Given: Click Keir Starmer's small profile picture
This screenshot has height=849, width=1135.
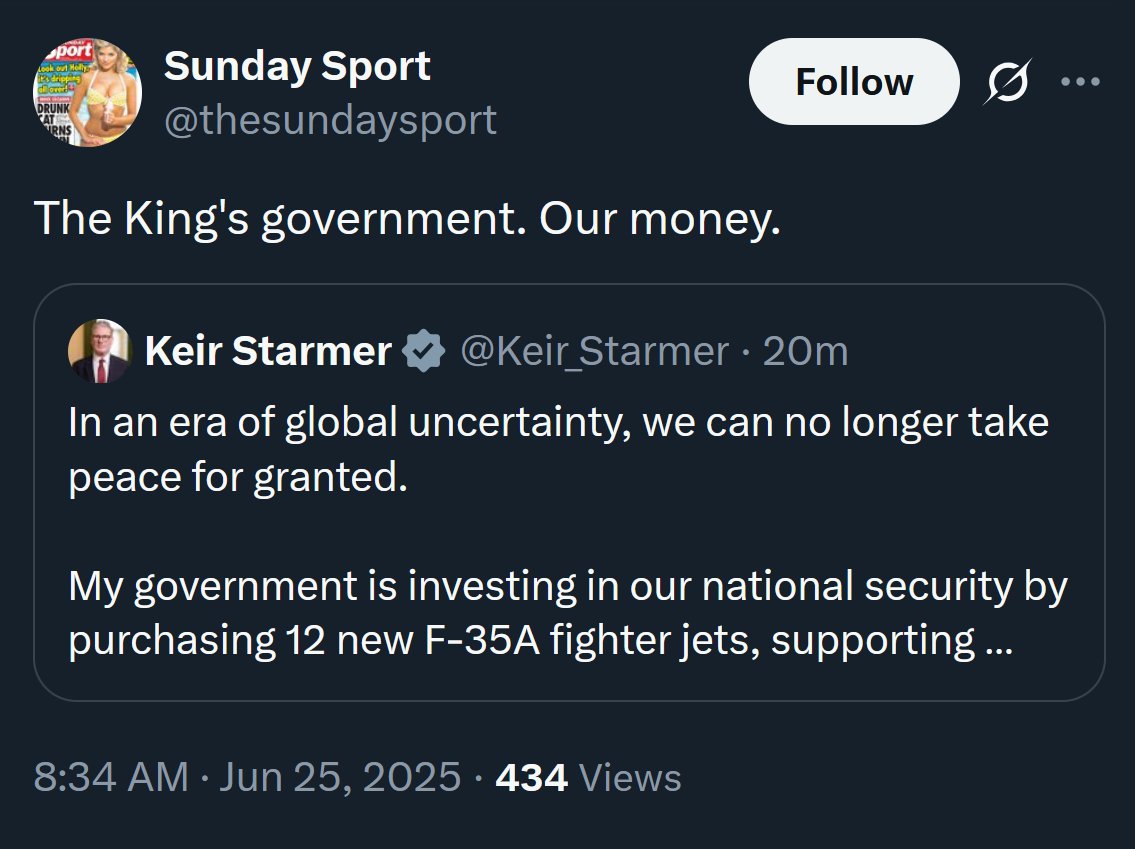Looking at the screenshot, I should coord(99,351).
